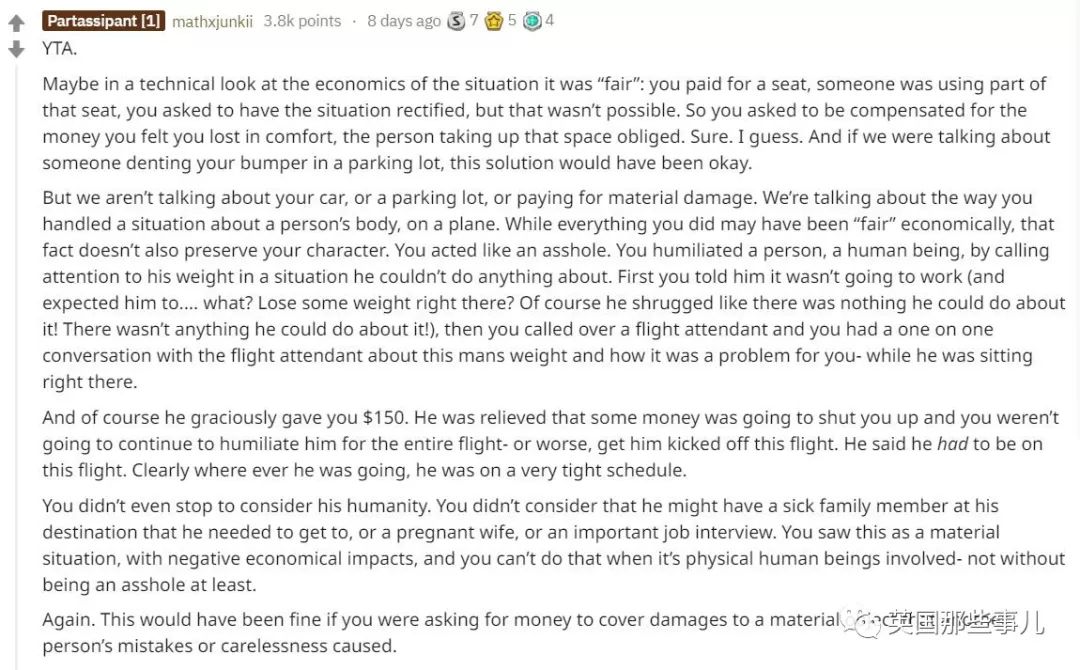Click the platinum award count 4
The height and width of the screenshot is (670, 1080).
[x=550, y=21]
